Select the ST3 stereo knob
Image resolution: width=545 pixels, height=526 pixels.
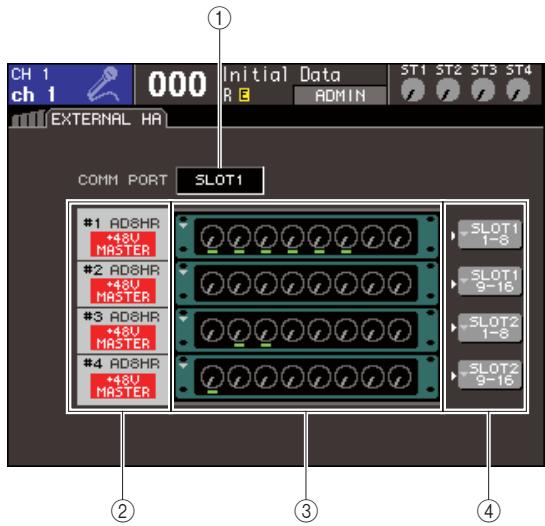[483, 90]
